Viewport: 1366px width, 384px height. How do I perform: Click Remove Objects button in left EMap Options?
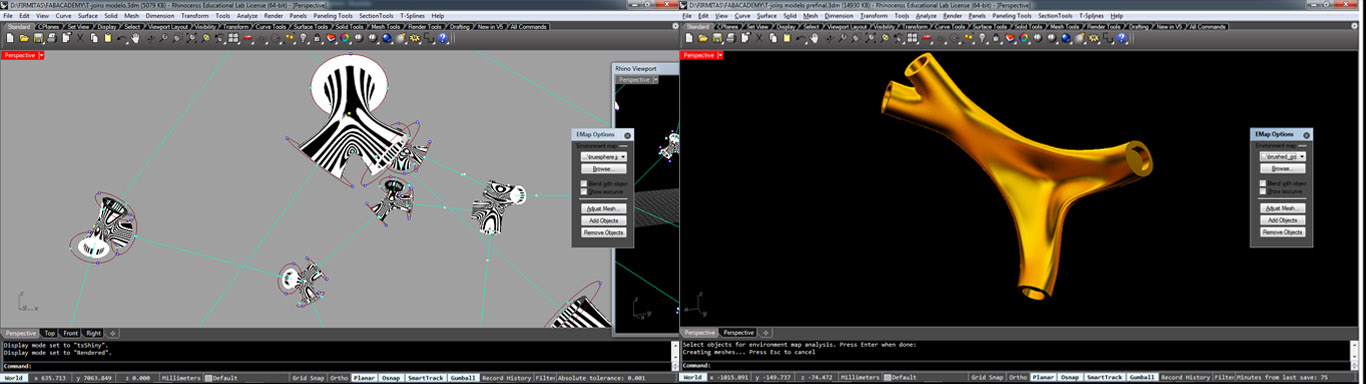coord(604,232)
